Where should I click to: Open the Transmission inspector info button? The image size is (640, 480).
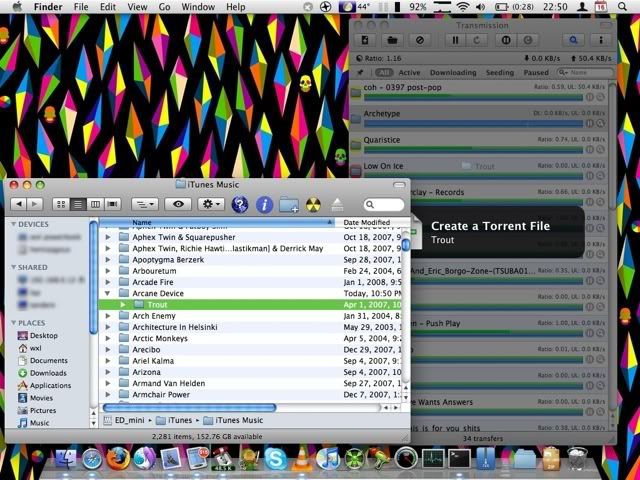point(601,40)
